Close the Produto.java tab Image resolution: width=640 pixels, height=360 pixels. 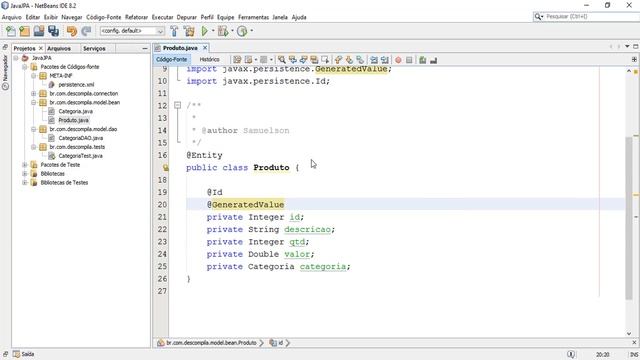205,48
